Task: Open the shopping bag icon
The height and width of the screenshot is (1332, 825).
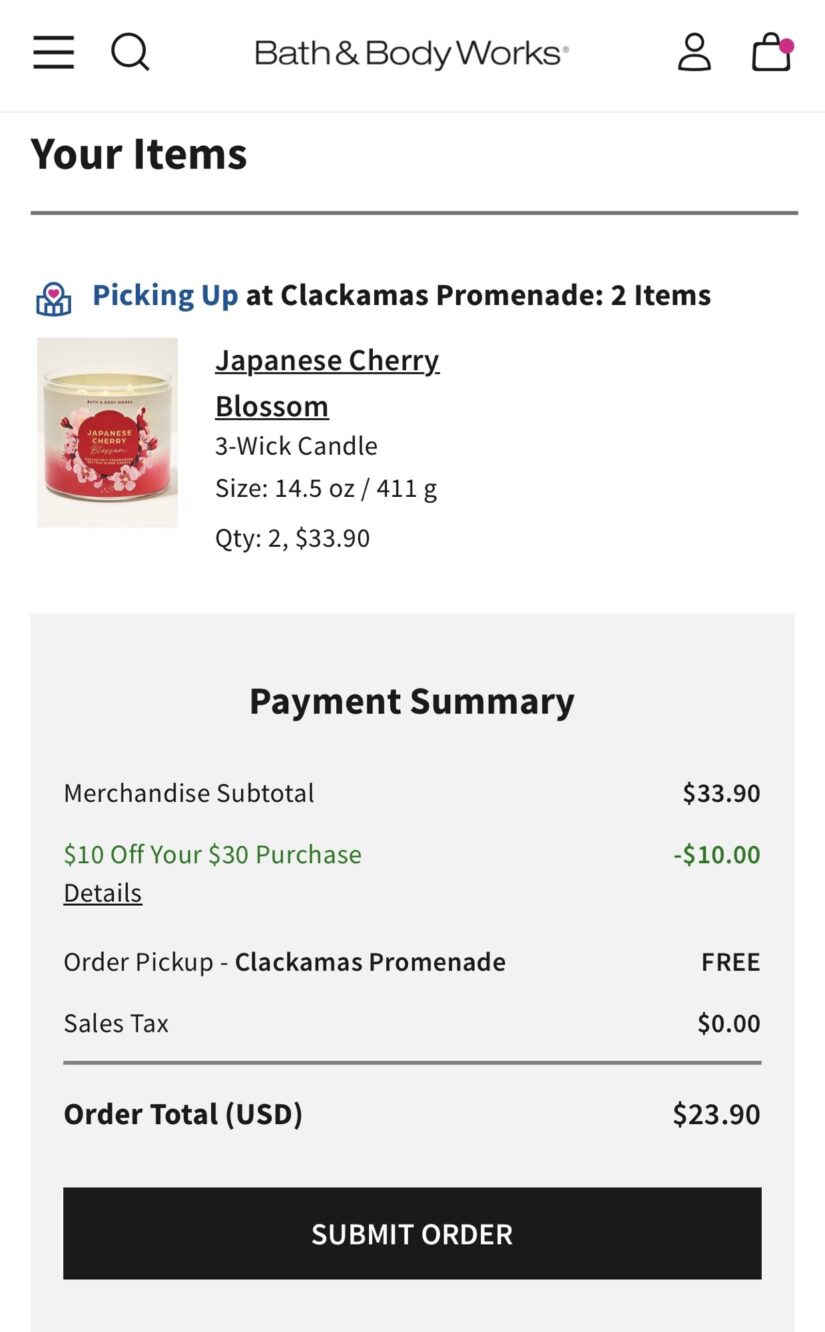Action: (x=770, y=54)
